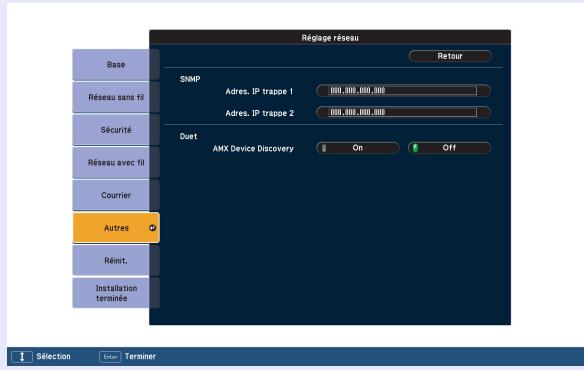The height and width of the screenshot is (370, 584).
Task: Click the Duet section heading
Action: (188, 136)
